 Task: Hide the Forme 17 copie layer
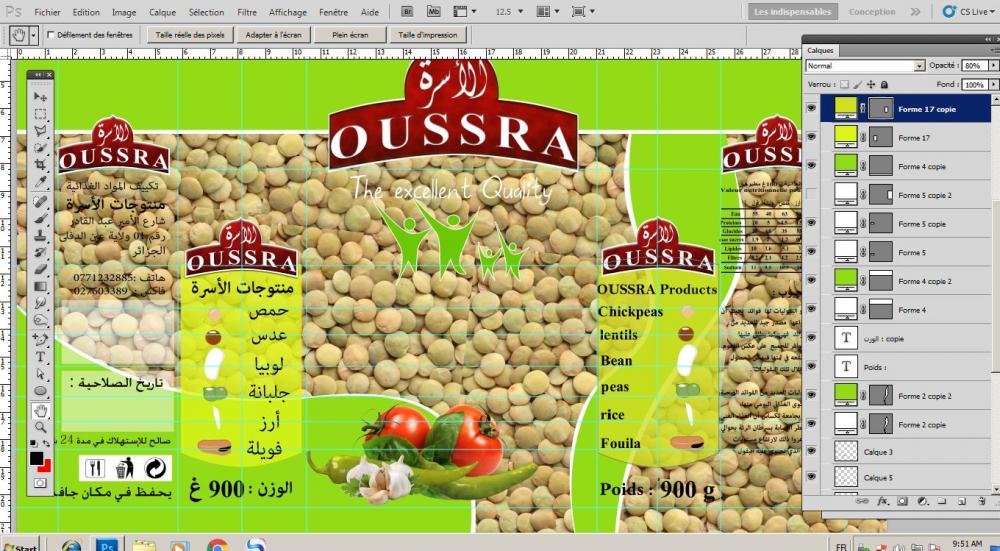811,108
